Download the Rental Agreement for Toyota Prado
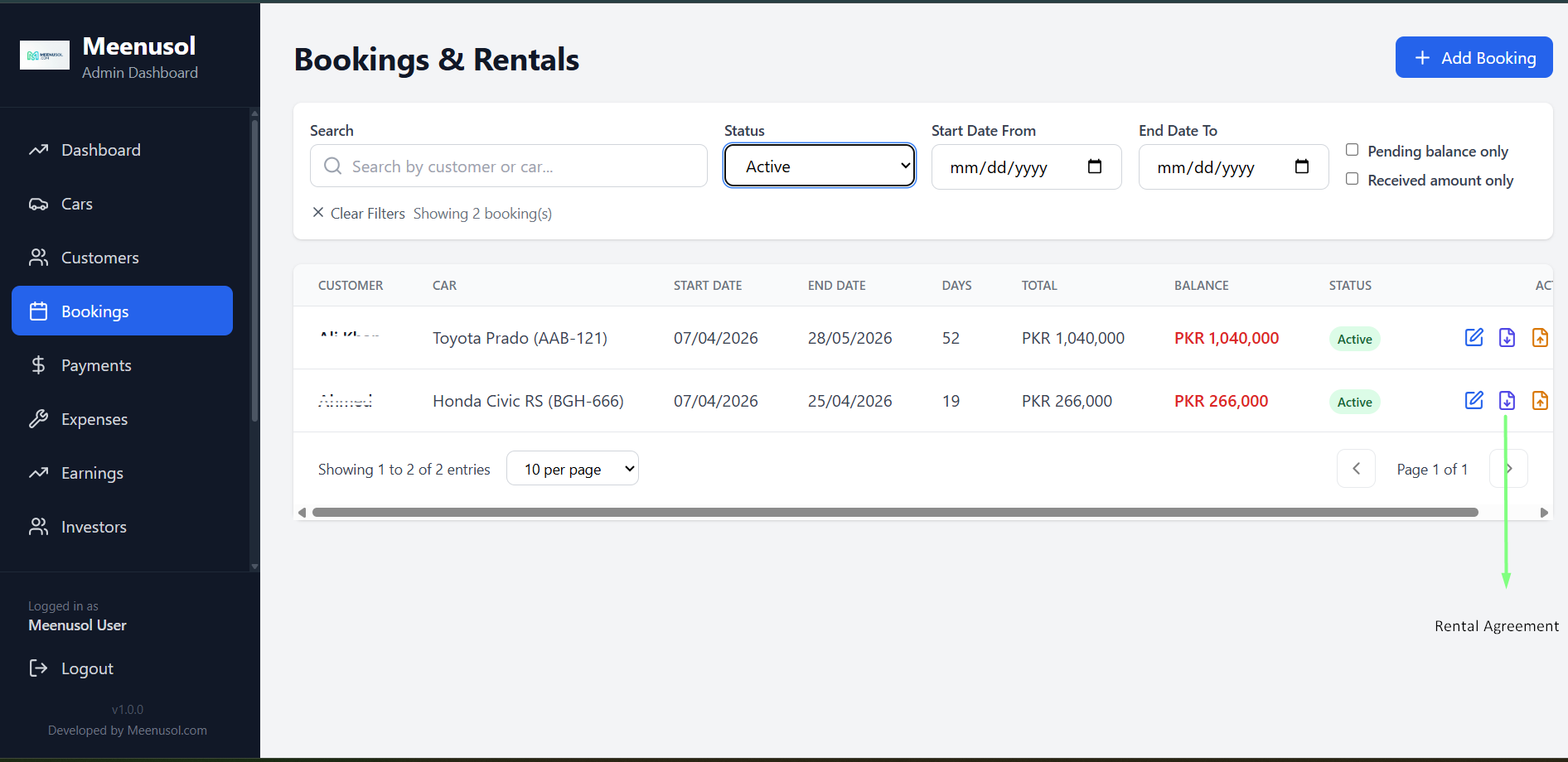1568x762 pixels. tap(1507, 337)
